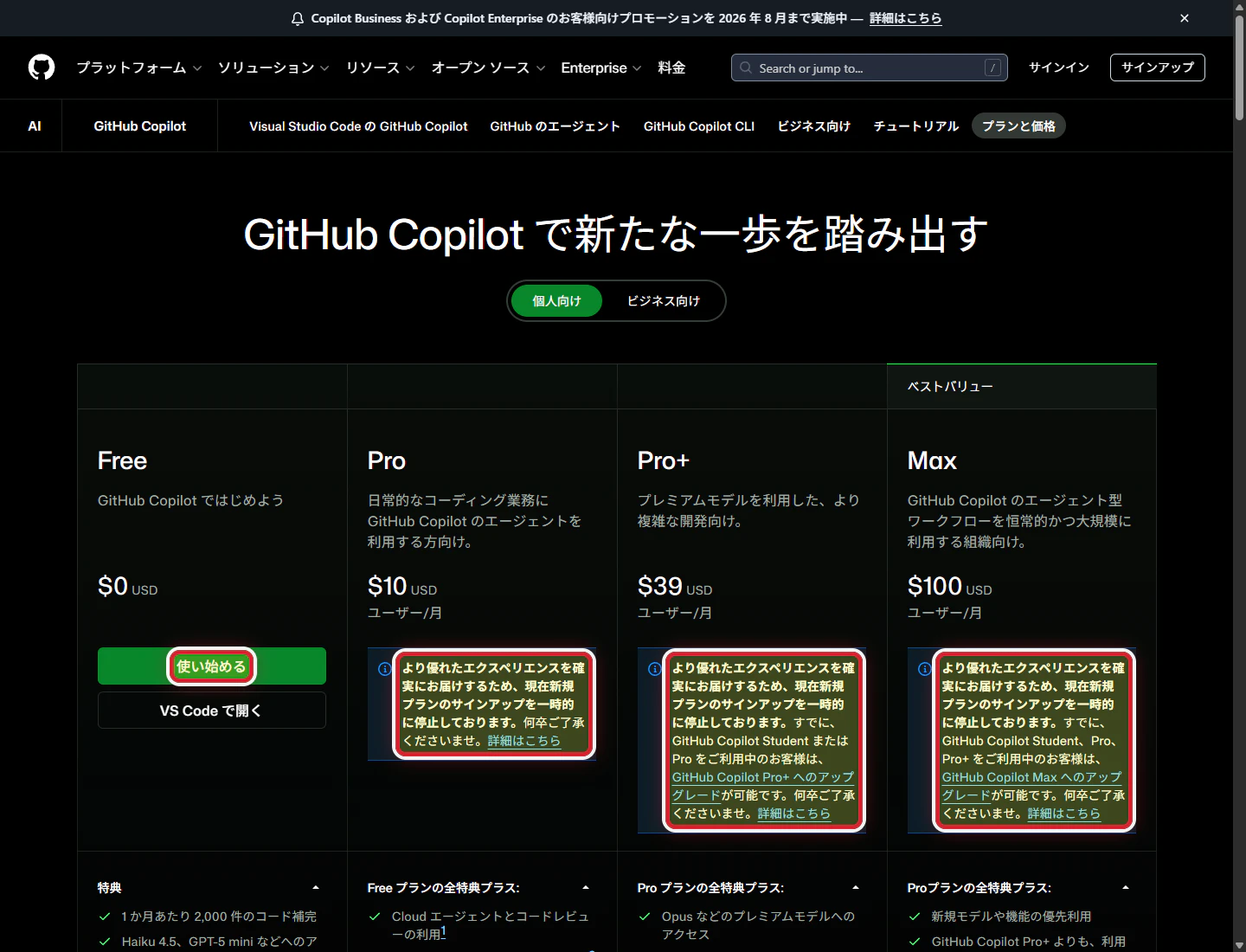Image resolution: width=1246 pixels, height=952 pixels.
Task: Open Visual Studio Code の GitHub Copilot tab
Action: tap(358, 126)
